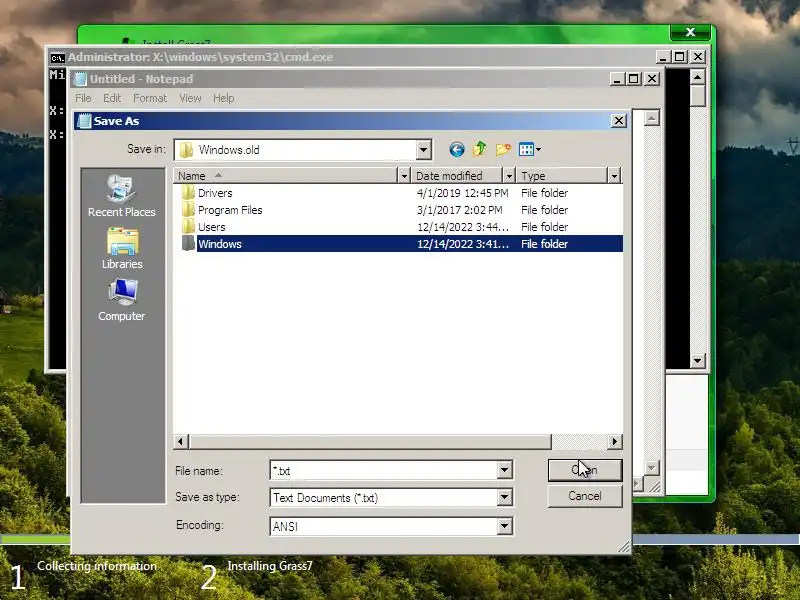Select the Program Files folder row
This screenshot has width=800, height=600.
pos(398,210)
